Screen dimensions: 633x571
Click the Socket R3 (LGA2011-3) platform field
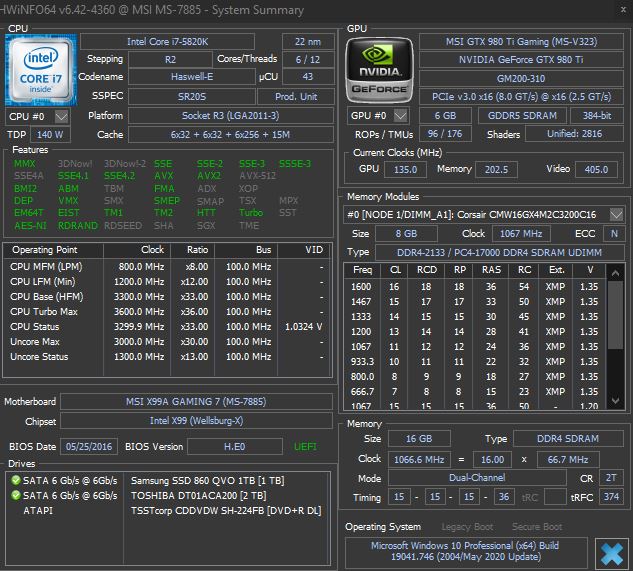[x=231, y=115]
